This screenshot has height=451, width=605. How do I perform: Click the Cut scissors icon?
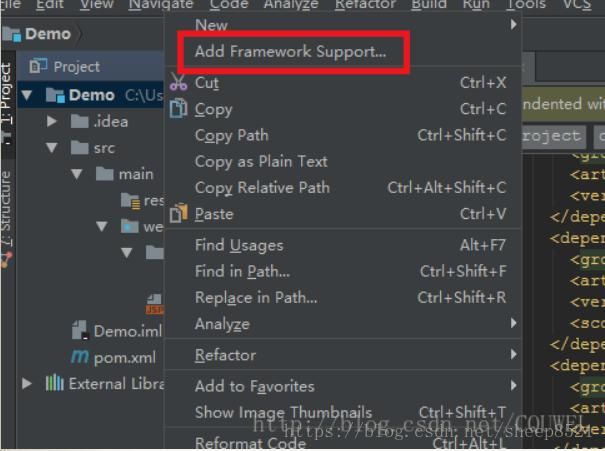[178, 82]
